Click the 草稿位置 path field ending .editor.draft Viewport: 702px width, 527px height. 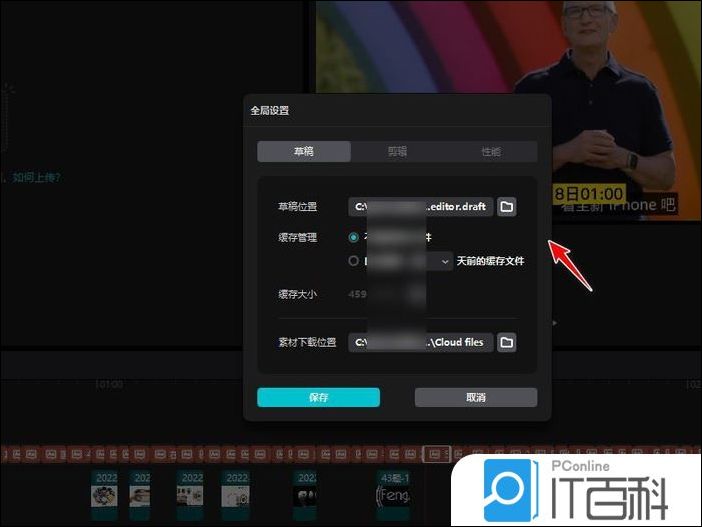tap(420, 207)
